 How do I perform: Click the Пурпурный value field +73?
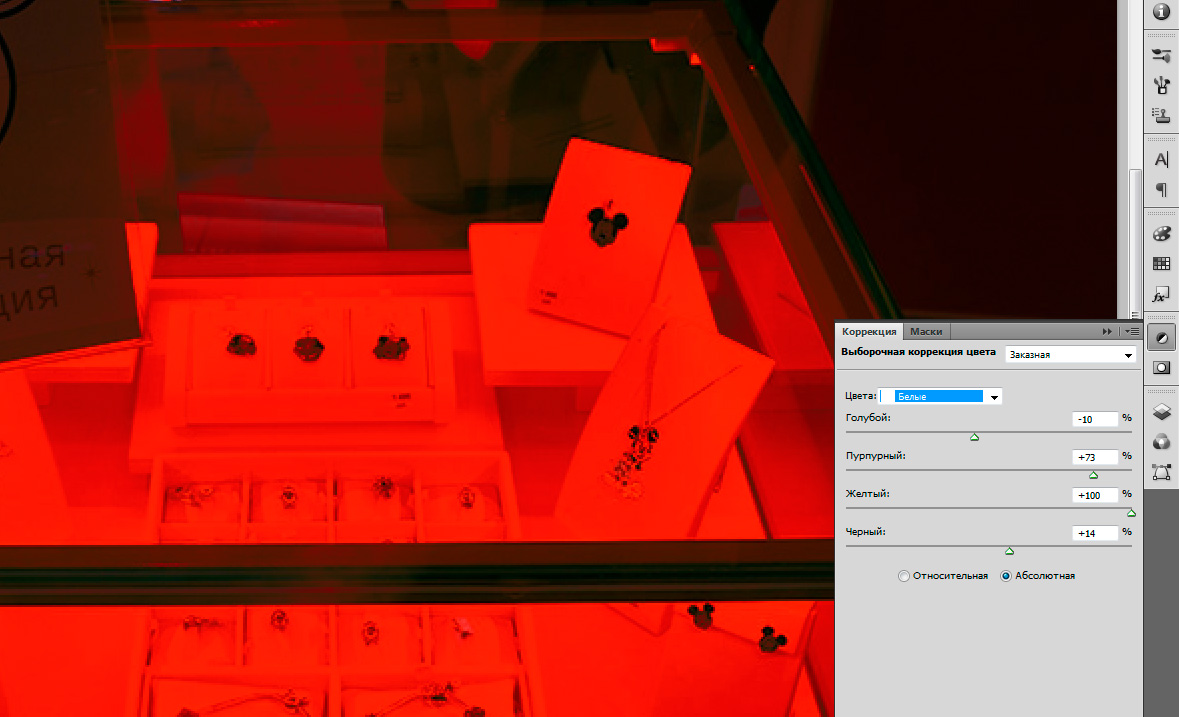coord(1095,457)
